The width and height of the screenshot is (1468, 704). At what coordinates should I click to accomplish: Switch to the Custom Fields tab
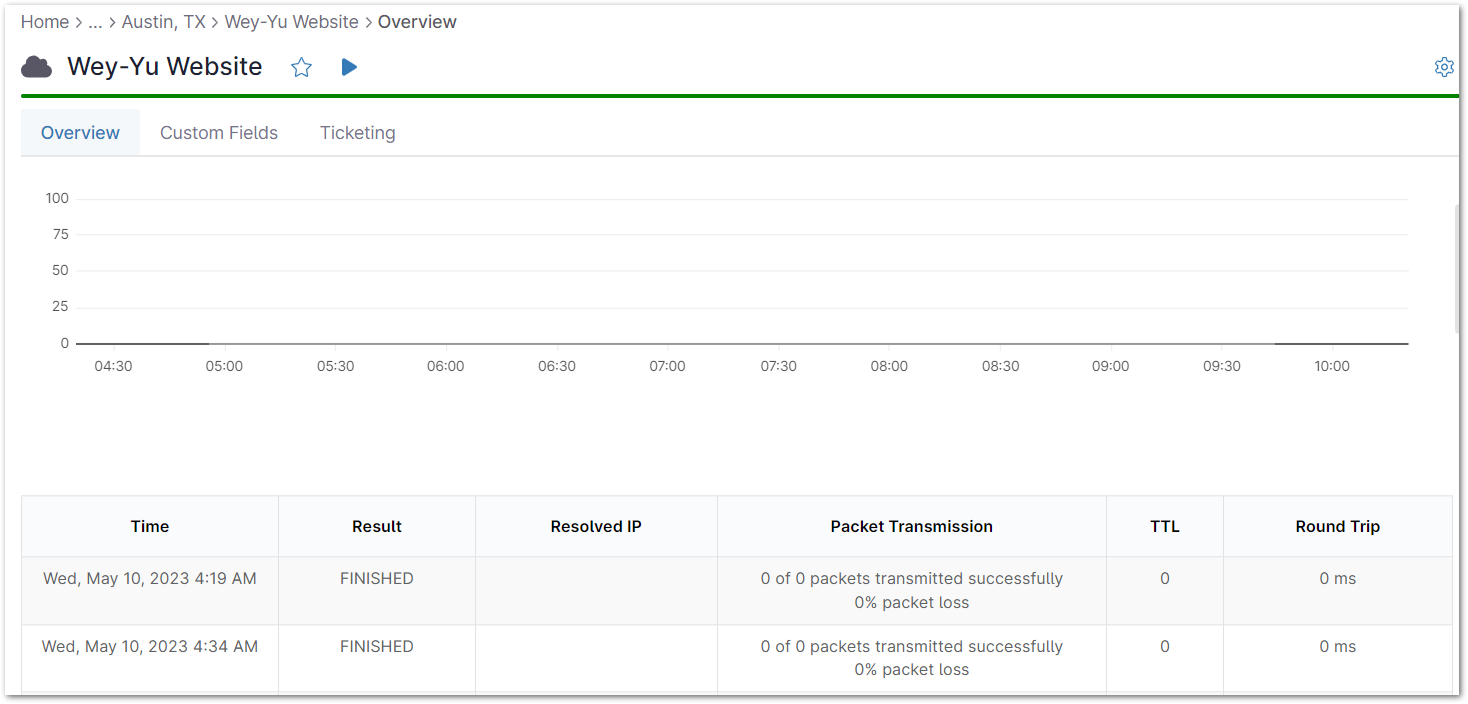tap(218, 132)
